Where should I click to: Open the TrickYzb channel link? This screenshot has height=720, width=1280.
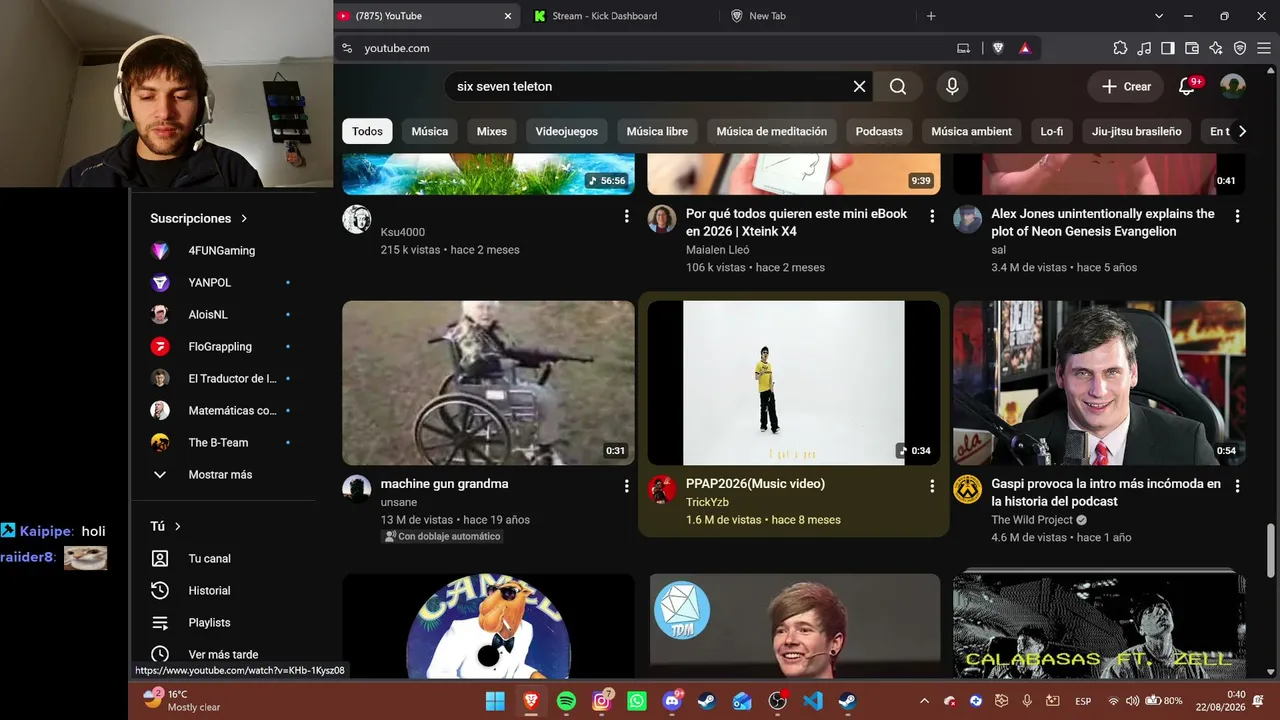[707, 502]
